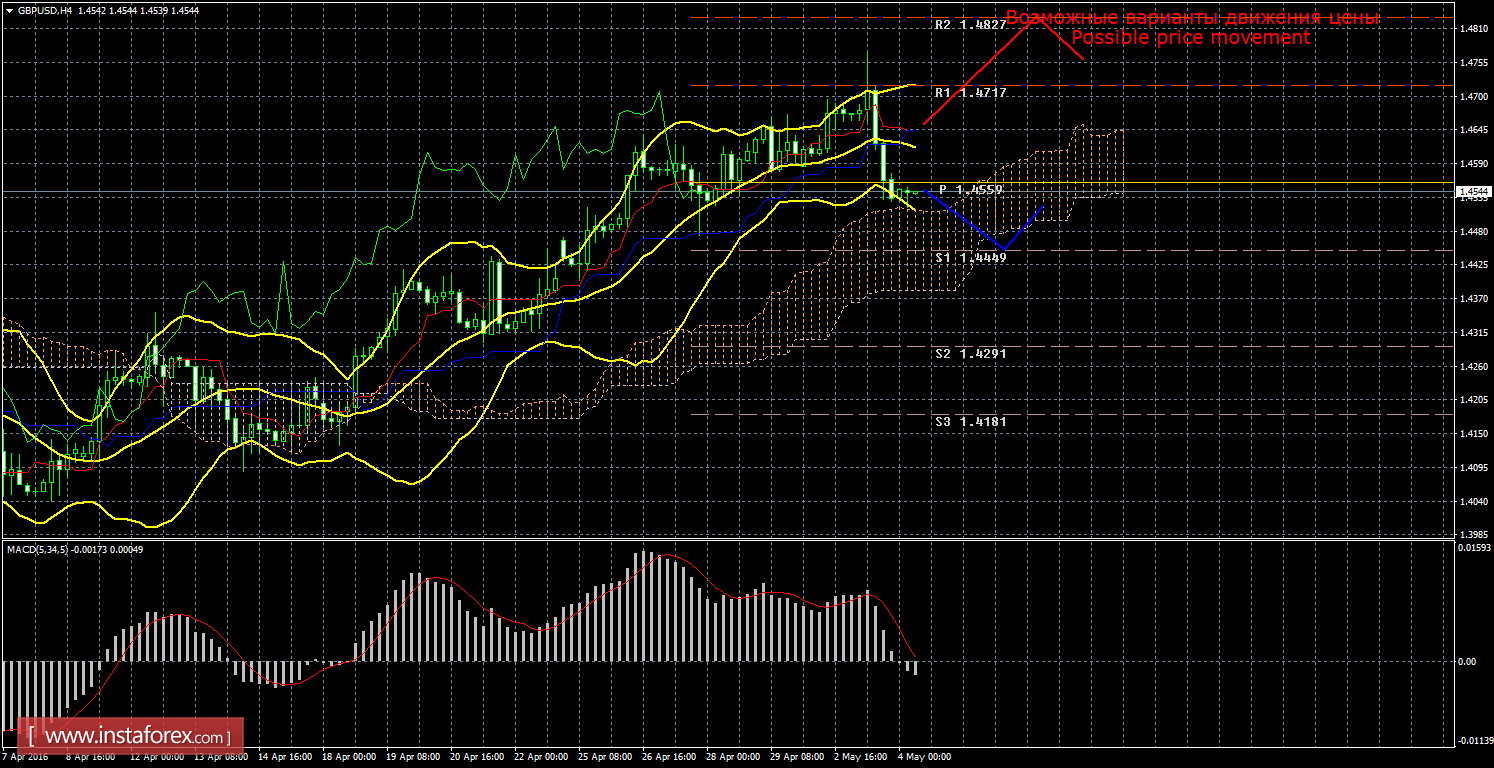This screenshot has width=1494, height=768.
Task: Click the 1.4755 price axis label
Action: (x=1474, y=63)
